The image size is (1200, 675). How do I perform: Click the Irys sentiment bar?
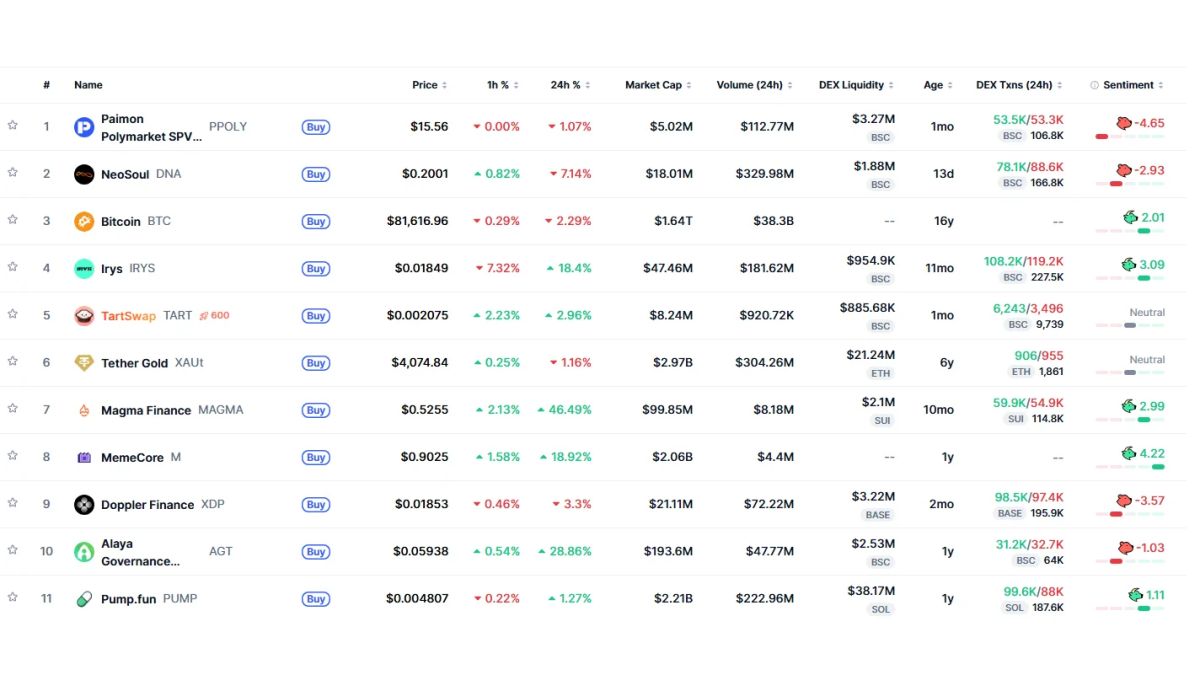1130,278
